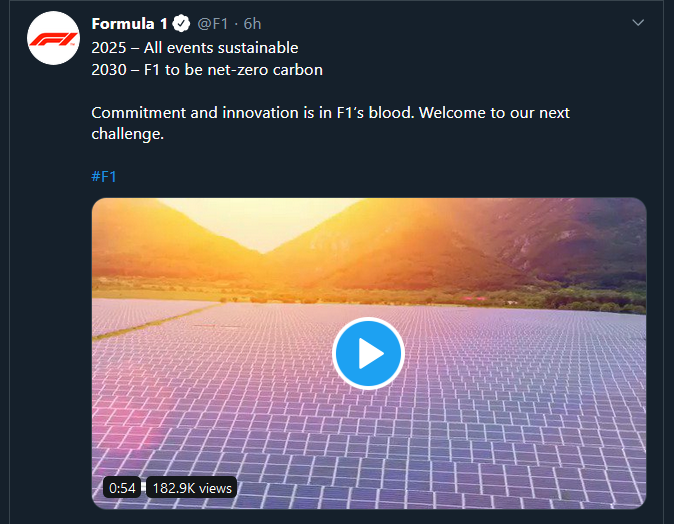
Task: Click the 'Commitment and innovation' tweet paragraph
Action: pos(330,113)
